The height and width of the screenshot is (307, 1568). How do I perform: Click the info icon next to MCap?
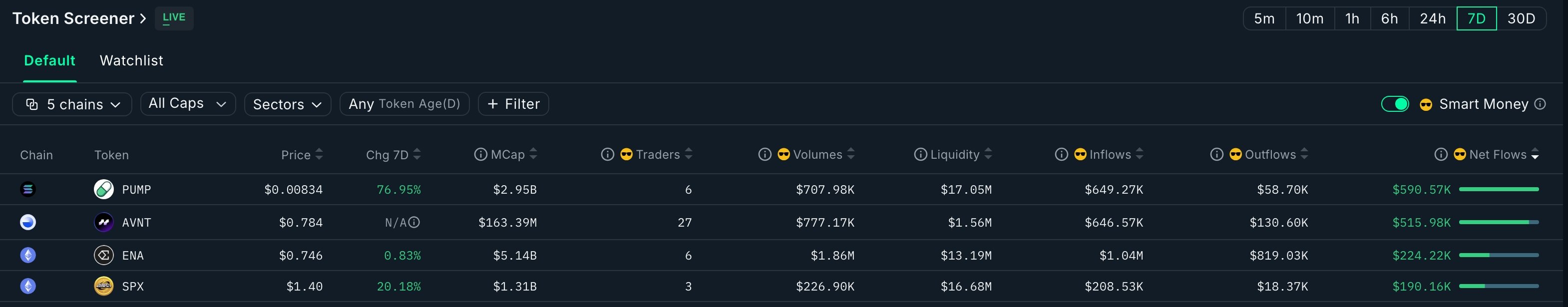point(480,154)
